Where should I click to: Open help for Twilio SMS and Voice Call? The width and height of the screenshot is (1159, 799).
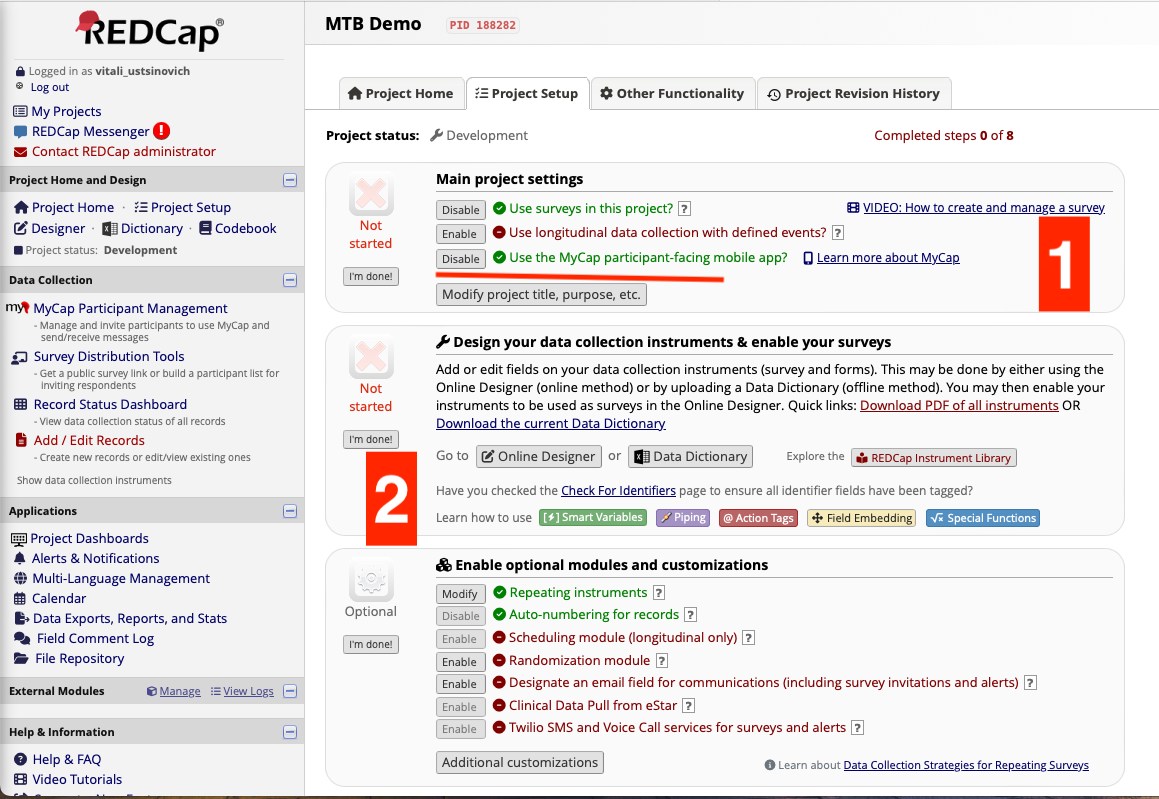point(857,728)
